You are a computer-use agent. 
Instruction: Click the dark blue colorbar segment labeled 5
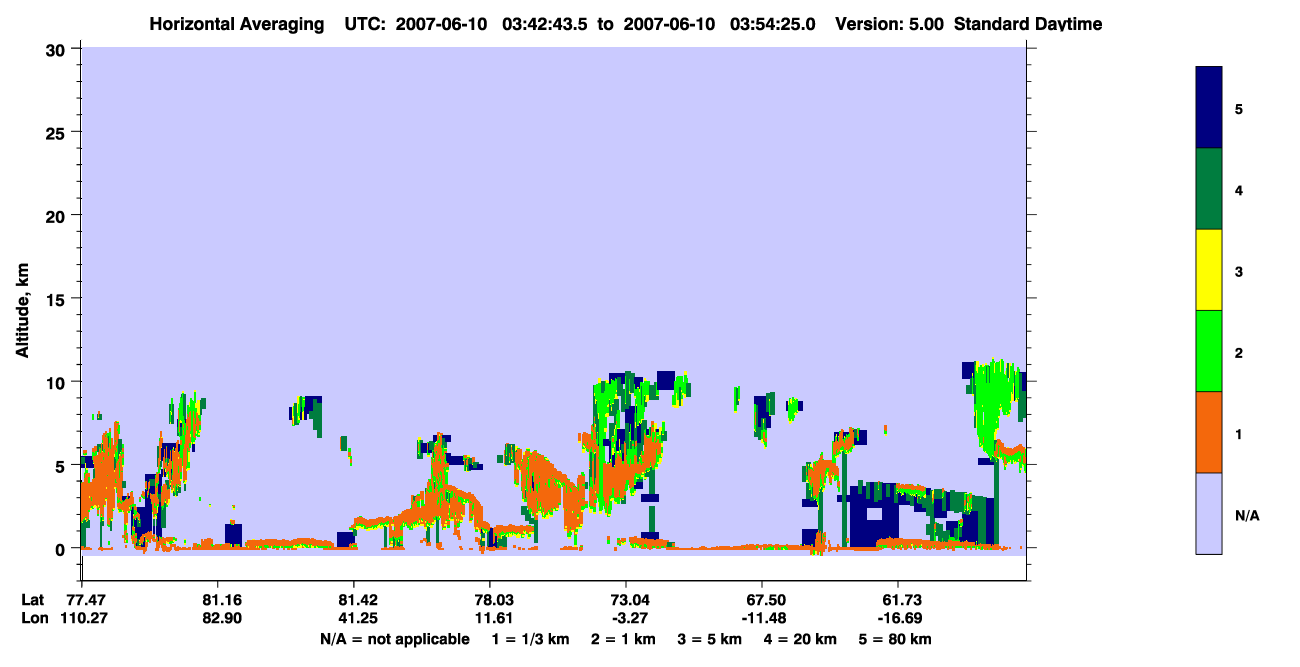coord(1209,108)
